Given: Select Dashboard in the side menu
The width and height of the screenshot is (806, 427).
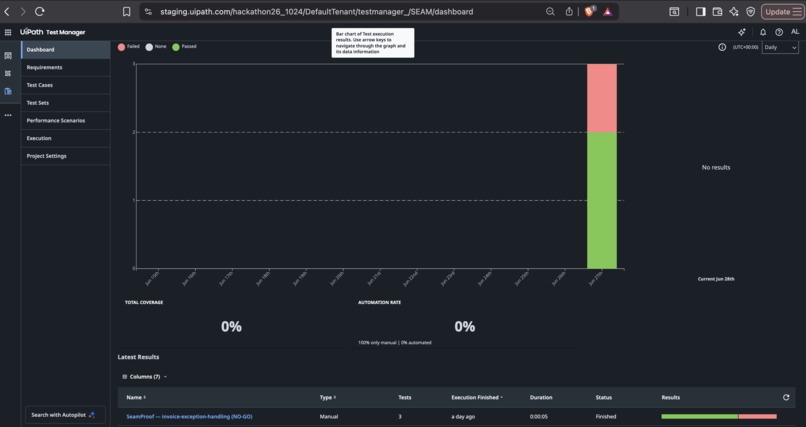Looking at the screenshot, I should pyautogui.click(x=65, y=50).
